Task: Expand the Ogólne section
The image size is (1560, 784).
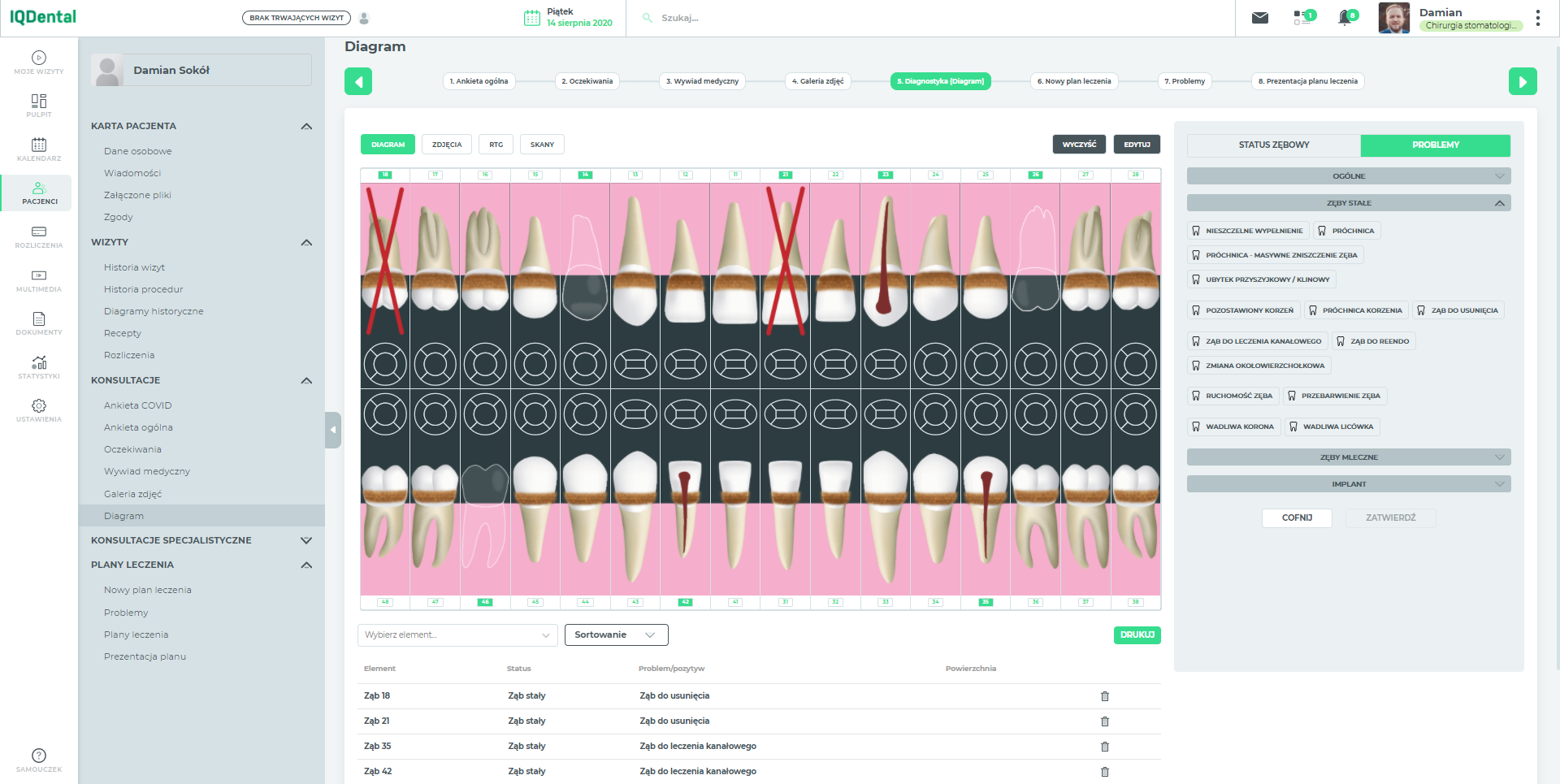Action: point(1349,176)
